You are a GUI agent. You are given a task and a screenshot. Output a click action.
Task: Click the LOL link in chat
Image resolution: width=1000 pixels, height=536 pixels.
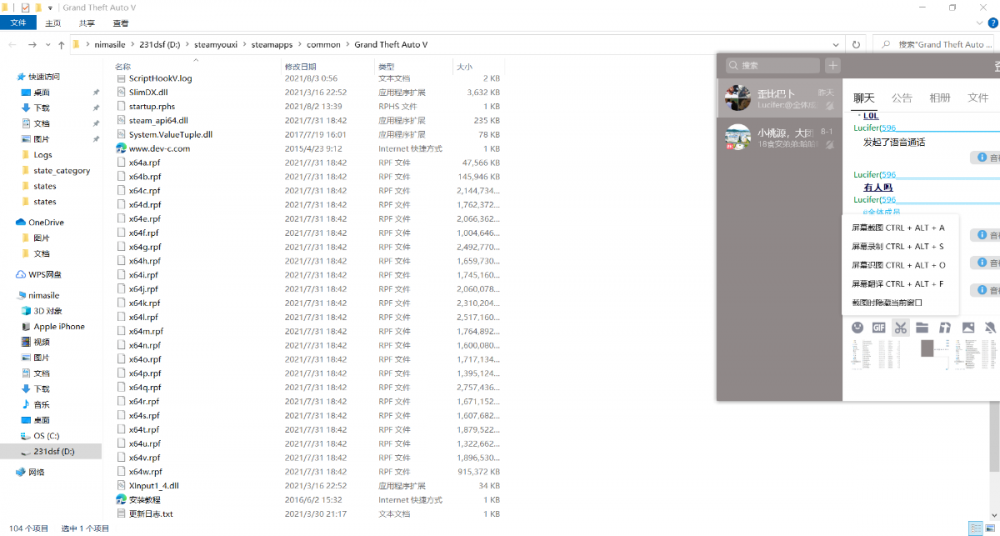871,115
